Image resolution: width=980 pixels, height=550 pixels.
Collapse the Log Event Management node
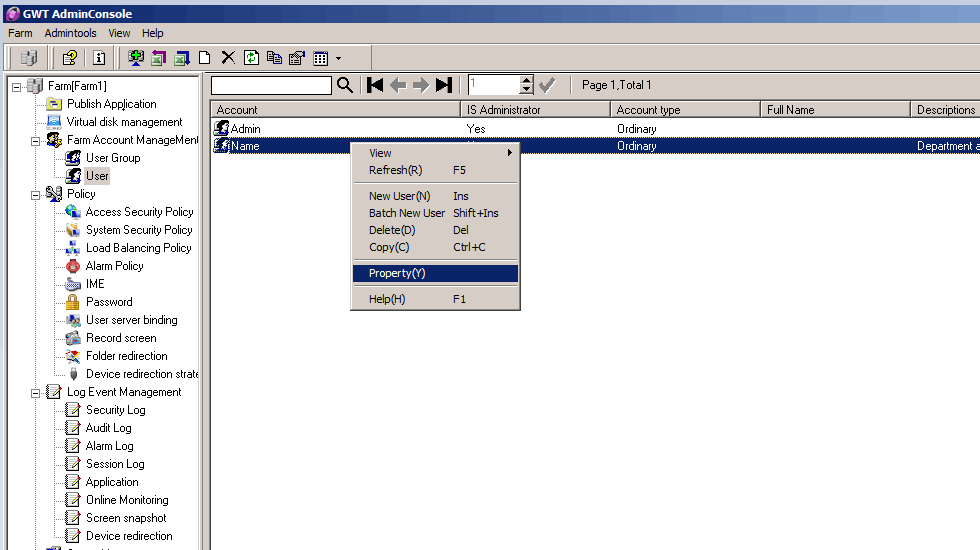[x=36, y=392]
